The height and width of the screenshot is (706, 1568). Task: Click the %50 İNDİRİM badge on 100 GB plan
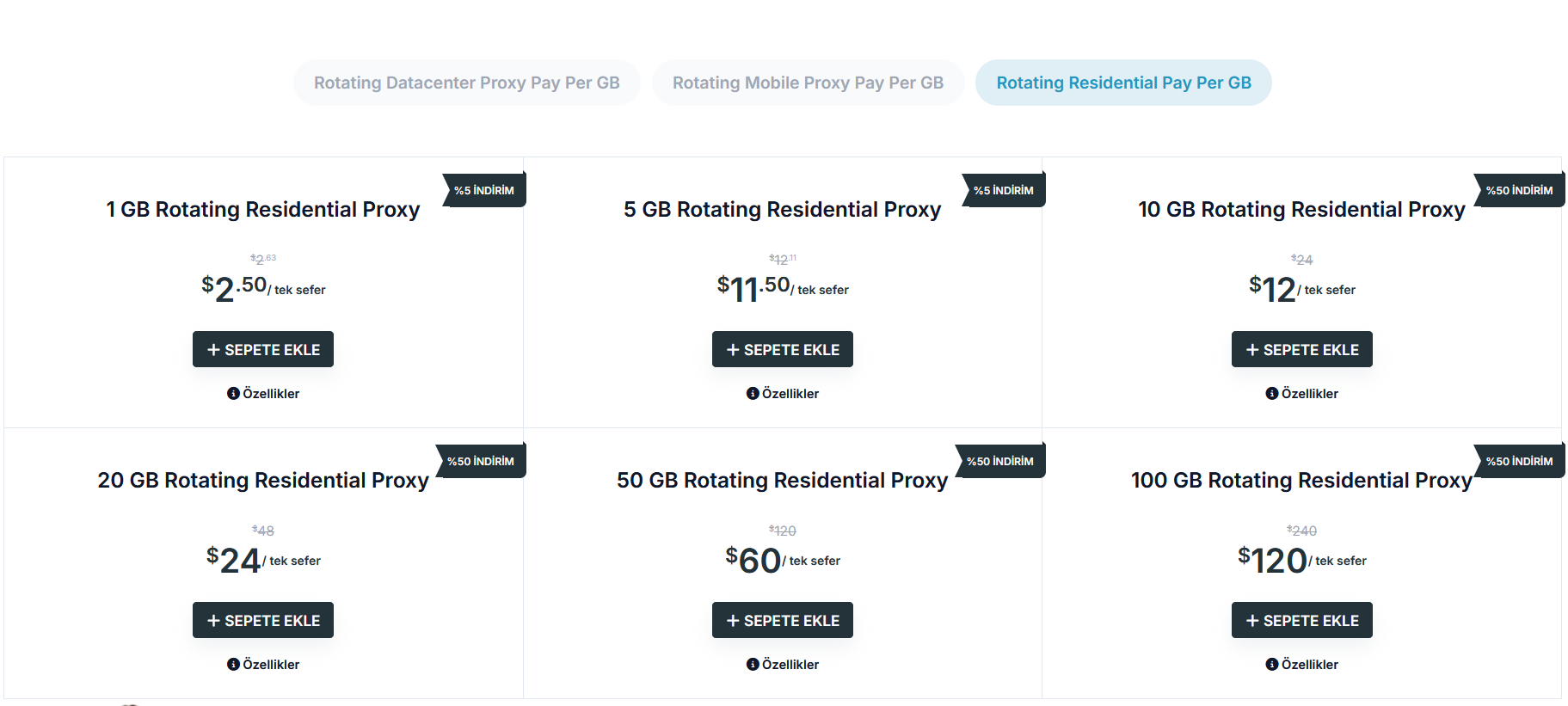coord(1520,461)
